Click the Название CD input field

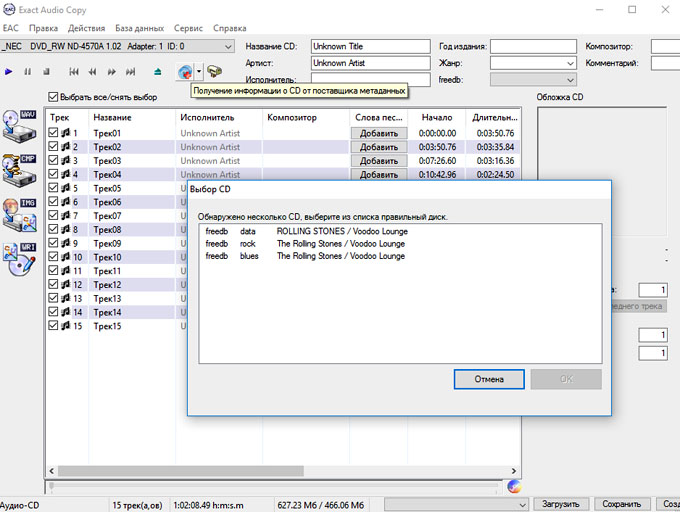click(370, 46)
